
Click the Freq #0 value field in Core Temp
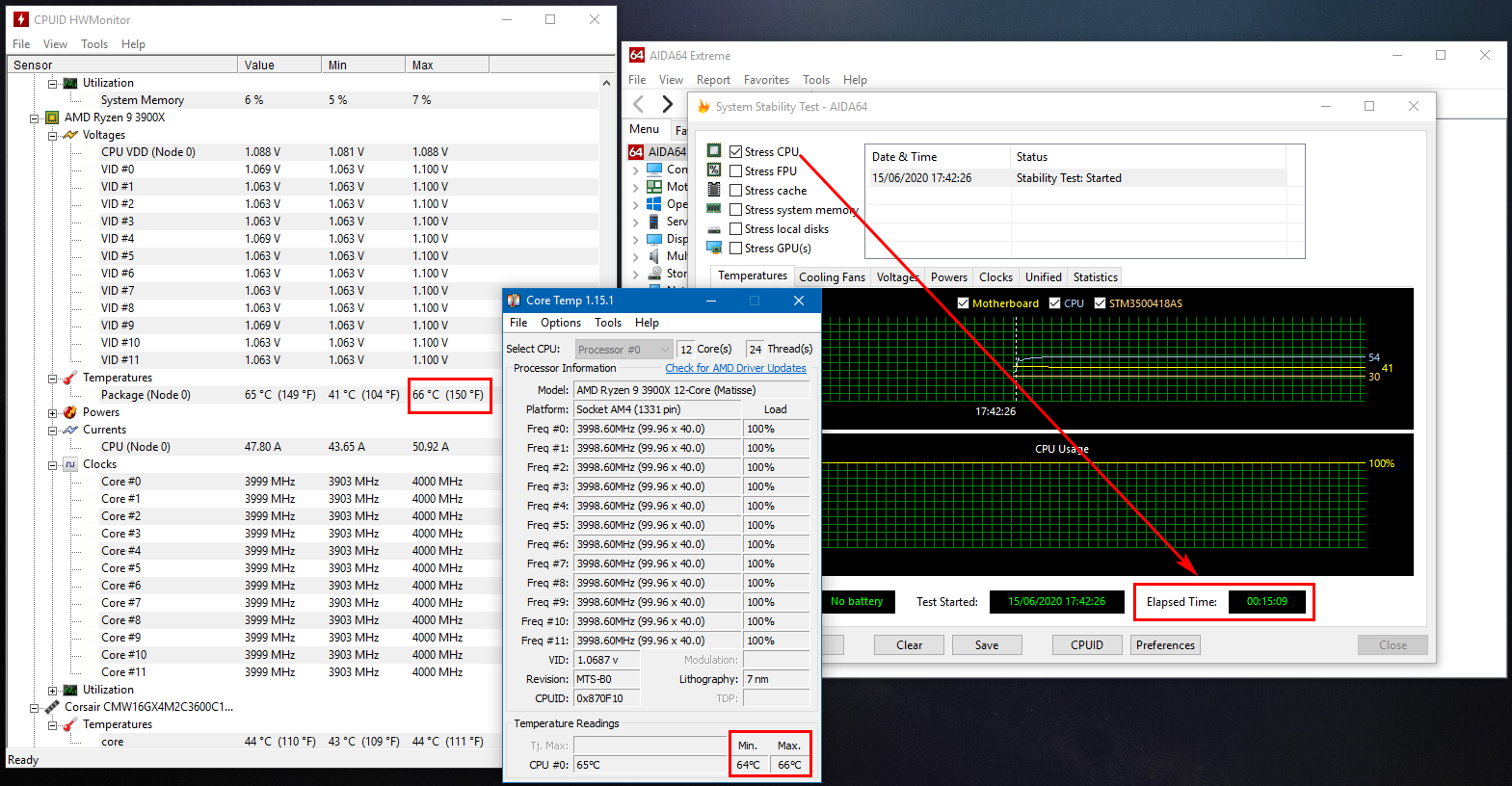[658, 429]
